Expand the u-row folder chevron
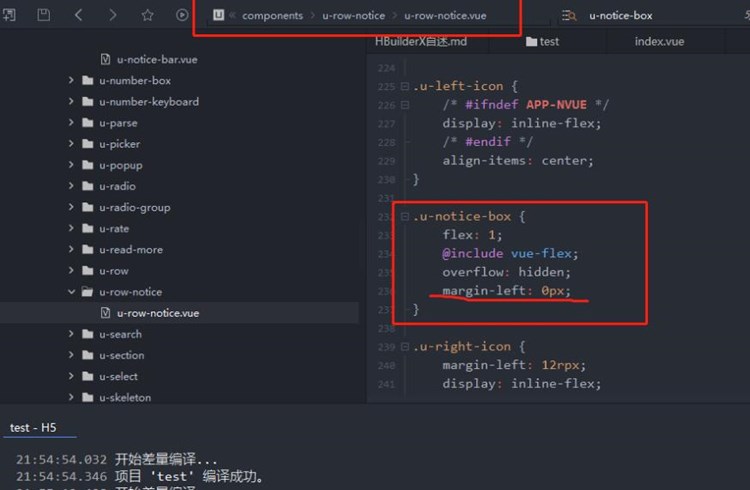 pyautogui.click(x=71, y=270)
